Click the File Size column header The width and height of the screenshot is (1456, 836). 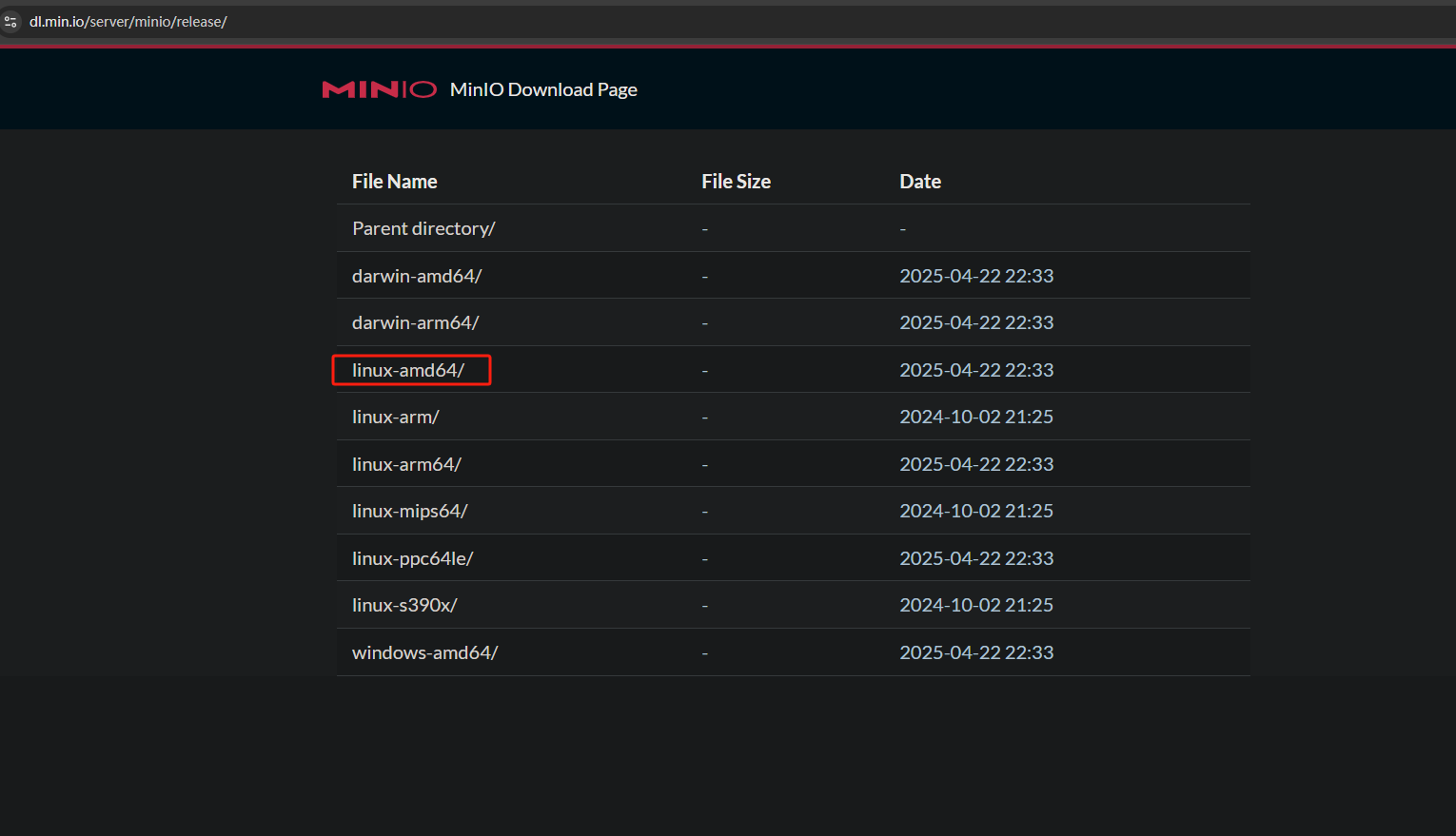(x=737, y=182)
